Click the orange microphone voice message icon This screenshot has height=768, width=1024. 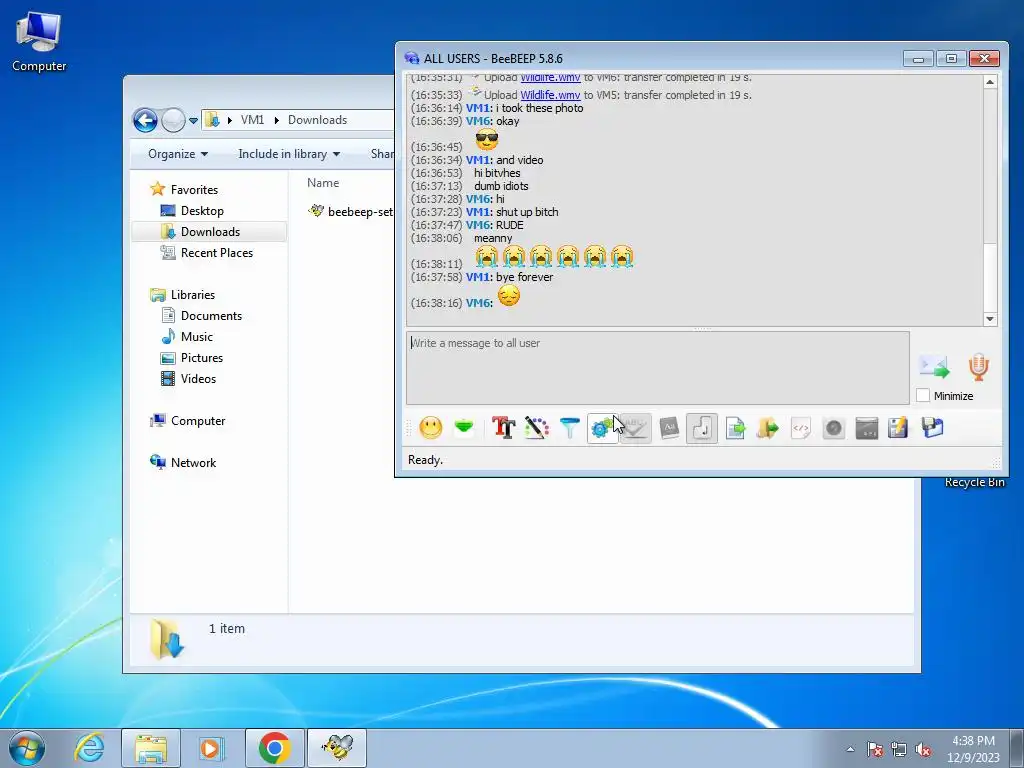[x=978, y=367]
